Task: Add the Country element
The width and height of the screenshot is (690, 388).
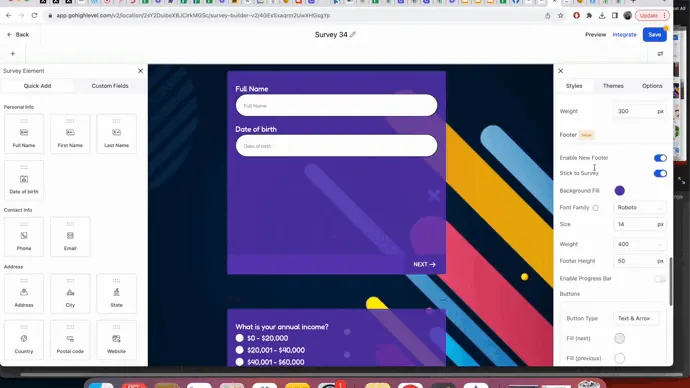Action: point(24,340)
